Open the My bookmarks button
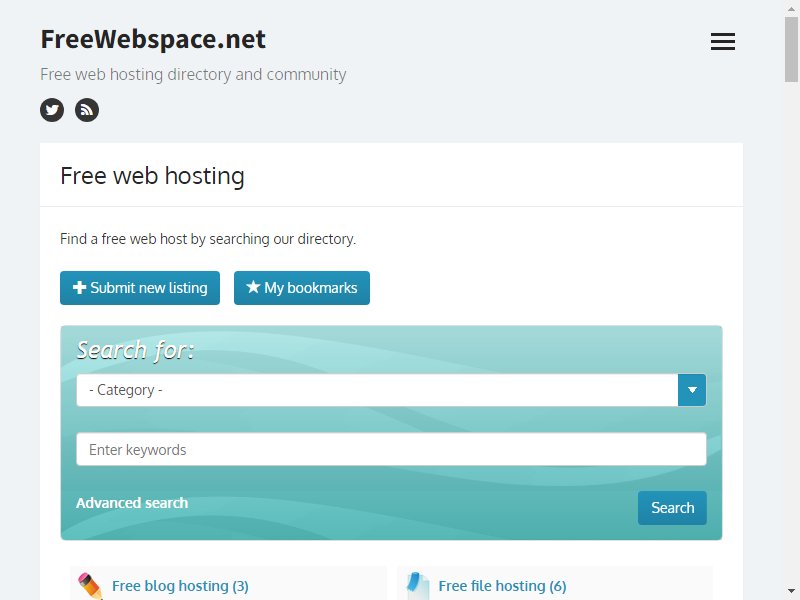The image size is (800, 600). pyautogui.click(x=302, y=288)
